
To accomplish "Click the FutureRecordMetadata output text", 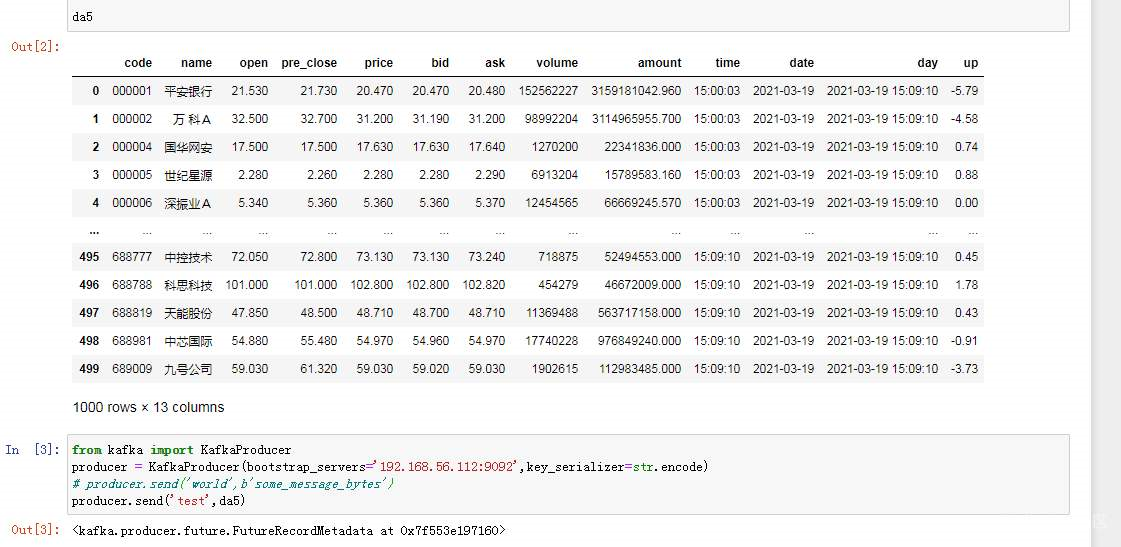I will tap(289, 530).
